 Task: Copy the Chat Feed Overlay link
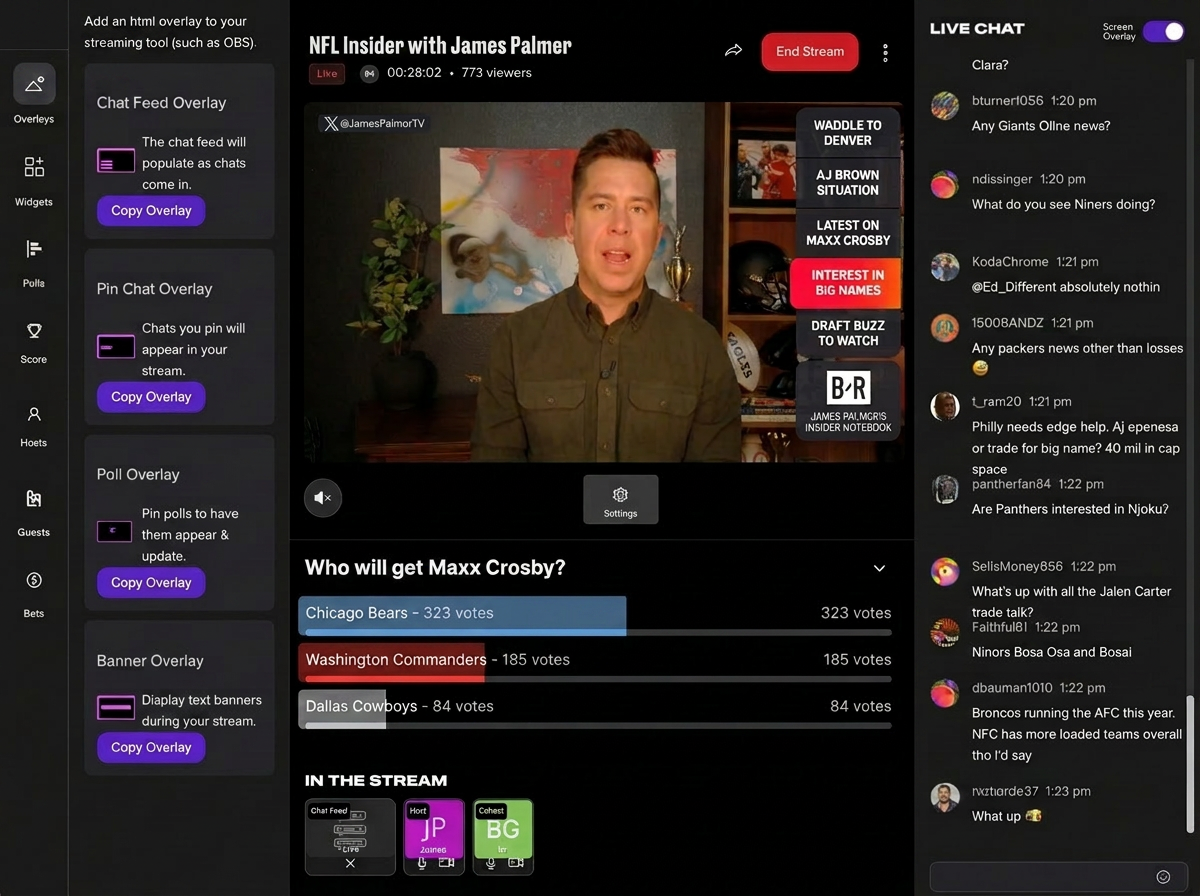(151, 211)
